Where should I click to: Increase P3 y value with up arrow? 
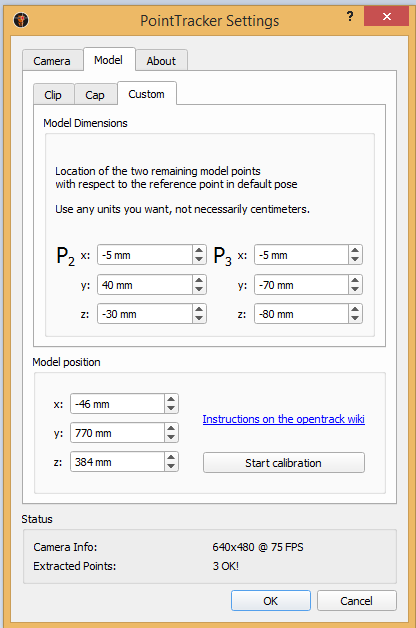click(x=355, y=280)
